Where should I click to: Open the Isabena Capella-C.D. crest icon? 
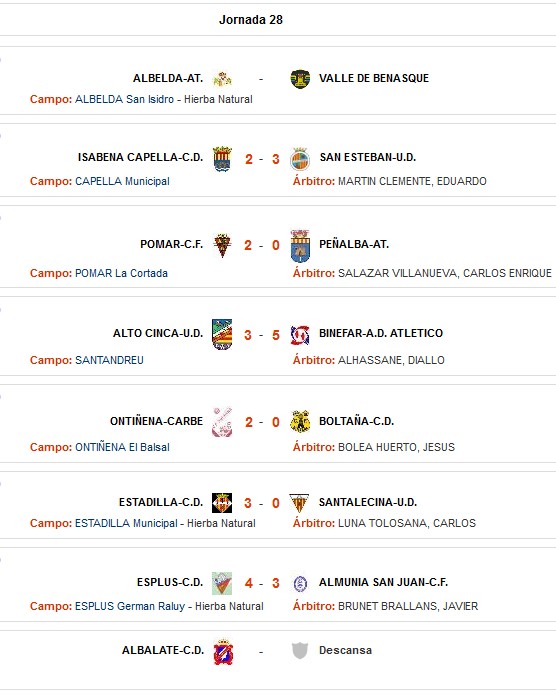pos(222,159)
